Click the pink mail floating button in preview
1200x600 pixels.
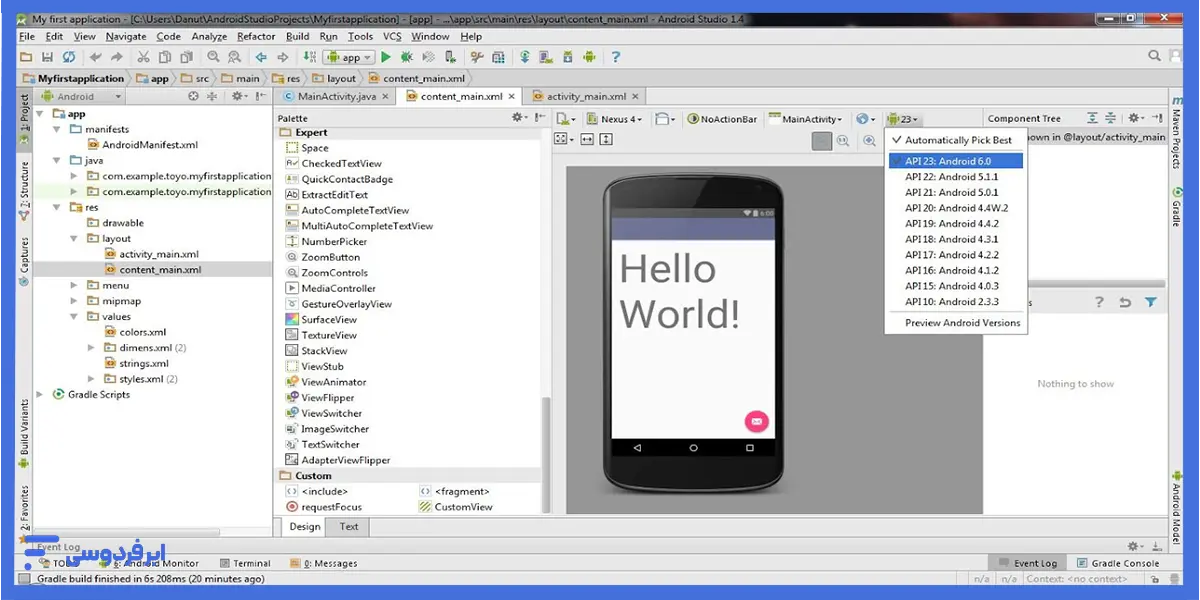[x=757, y=421]
